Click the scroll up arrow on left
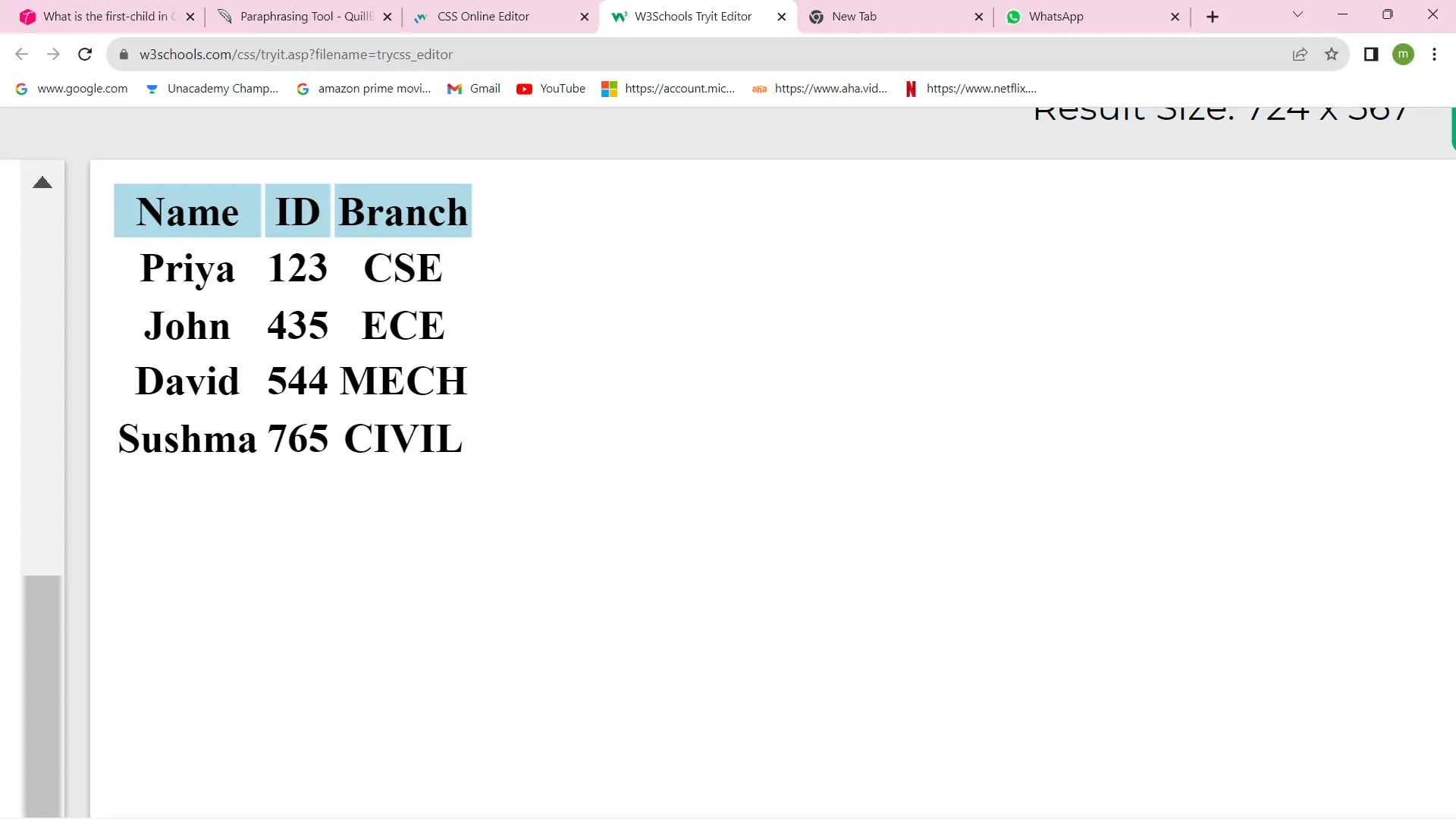1456x819 pixels. point(42,181)
